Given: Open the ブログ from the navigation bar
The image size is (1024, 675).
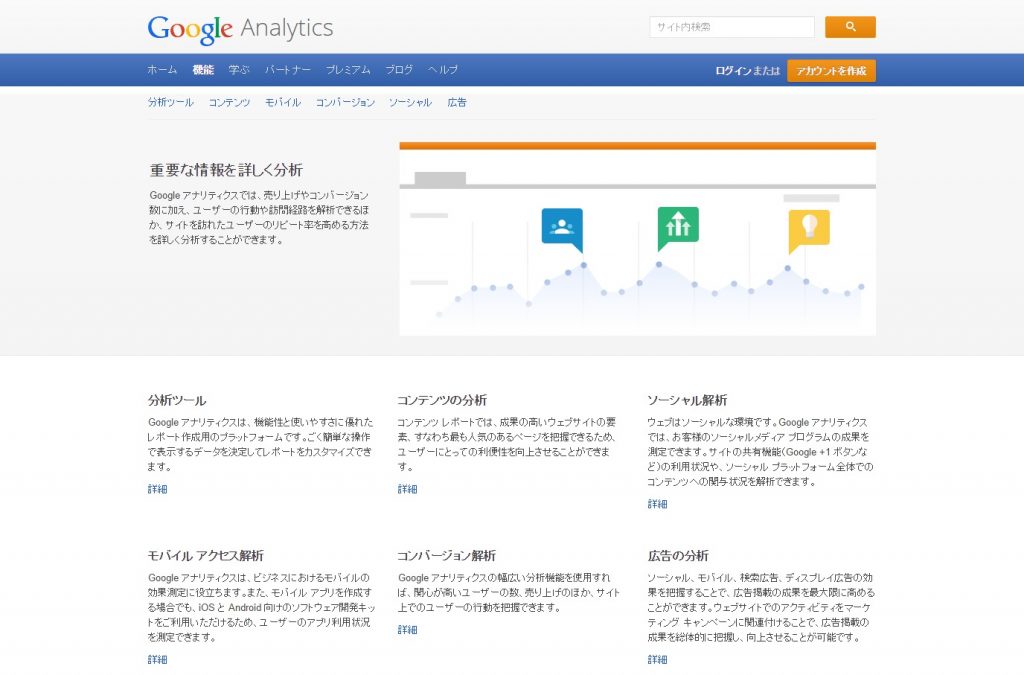Looking at the screenshot, I should tap(398, 70).
